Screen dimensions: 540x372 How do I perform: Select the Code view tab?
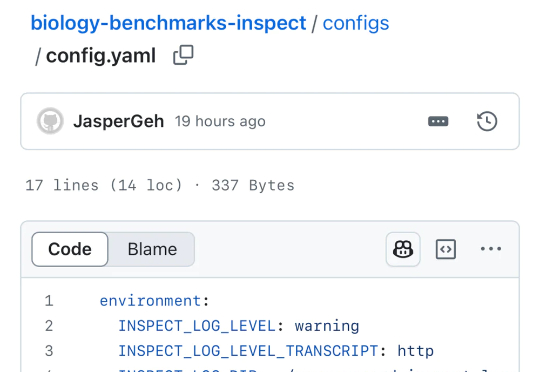pos(70,249)
